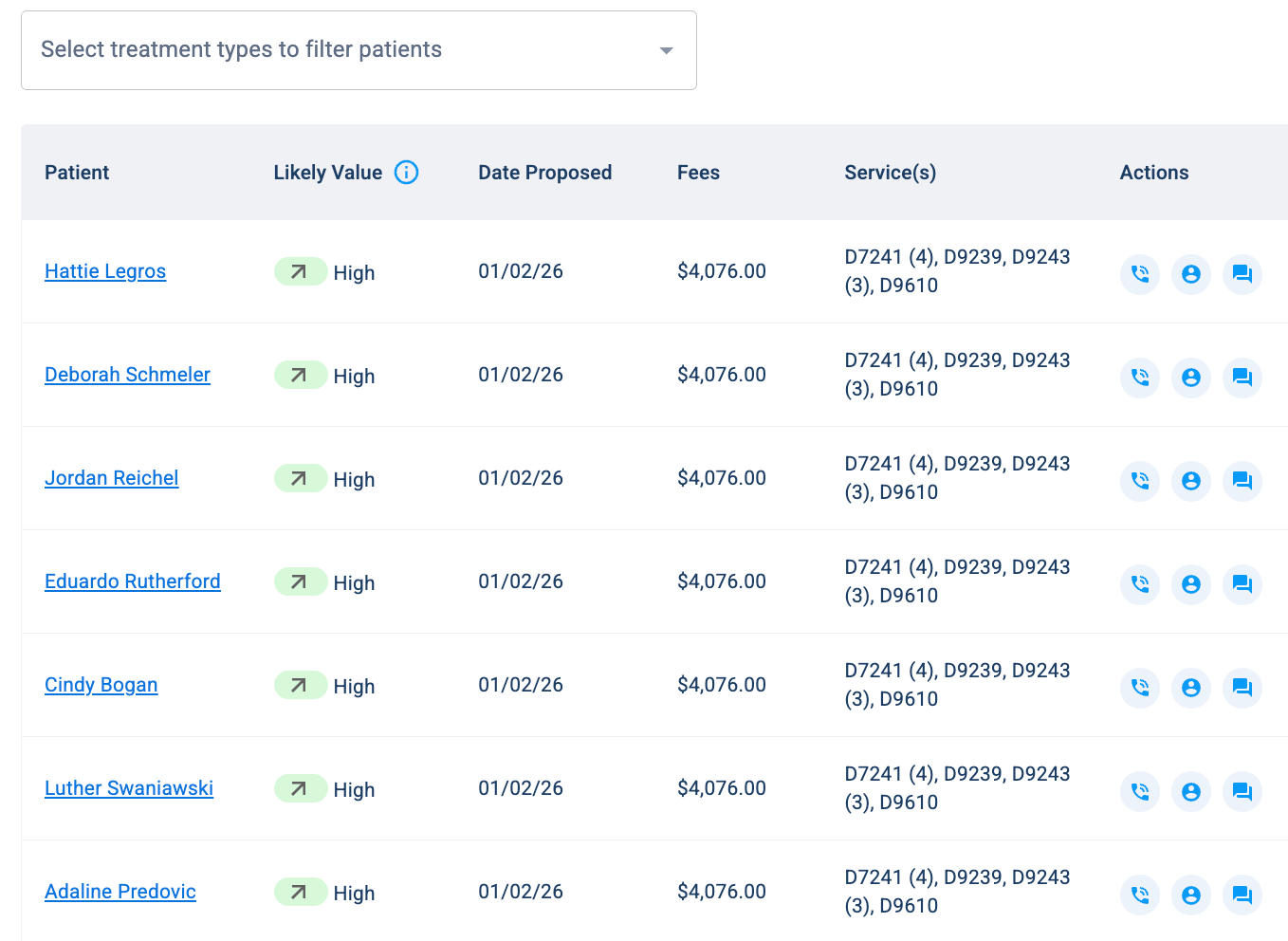Sort by the Date Proposed column header
This screenshot has height=941, width=1288.
tap(544, 173)
